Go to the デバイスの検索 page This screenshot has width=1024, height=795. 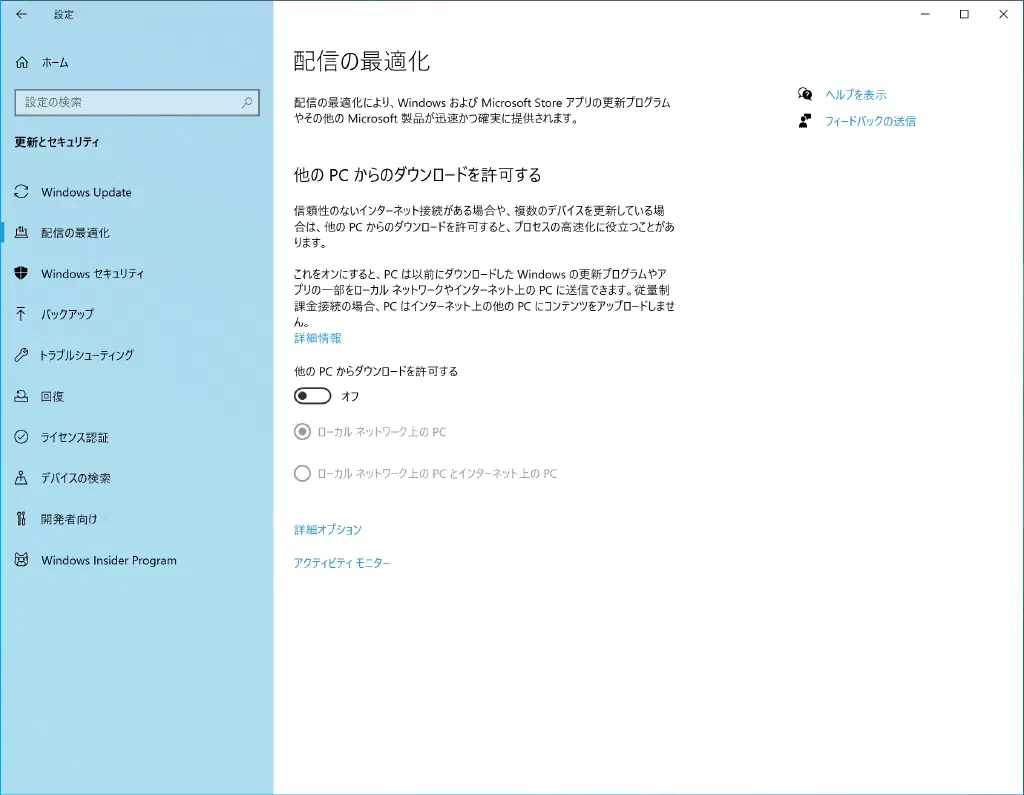pyautogui.click(x=75, y=478)
